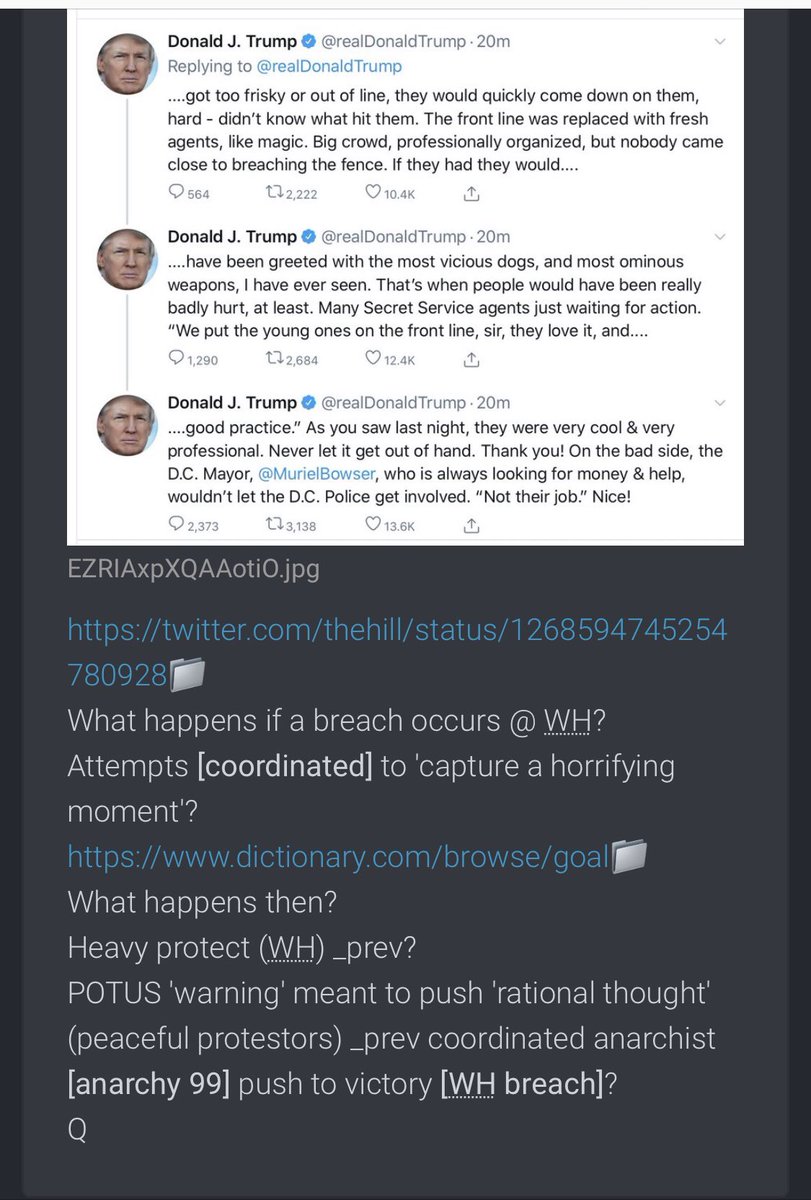Screen dimensions: 811x1200
Task: Like the tweet with 12.4K hearts
Action: [373, 358]
